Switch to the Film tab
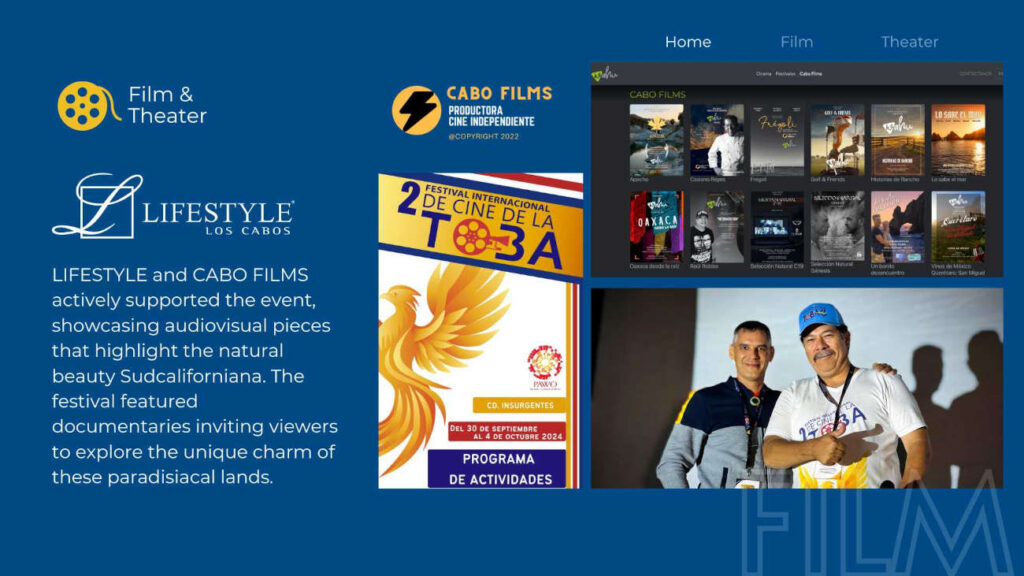 click(797, 42)
